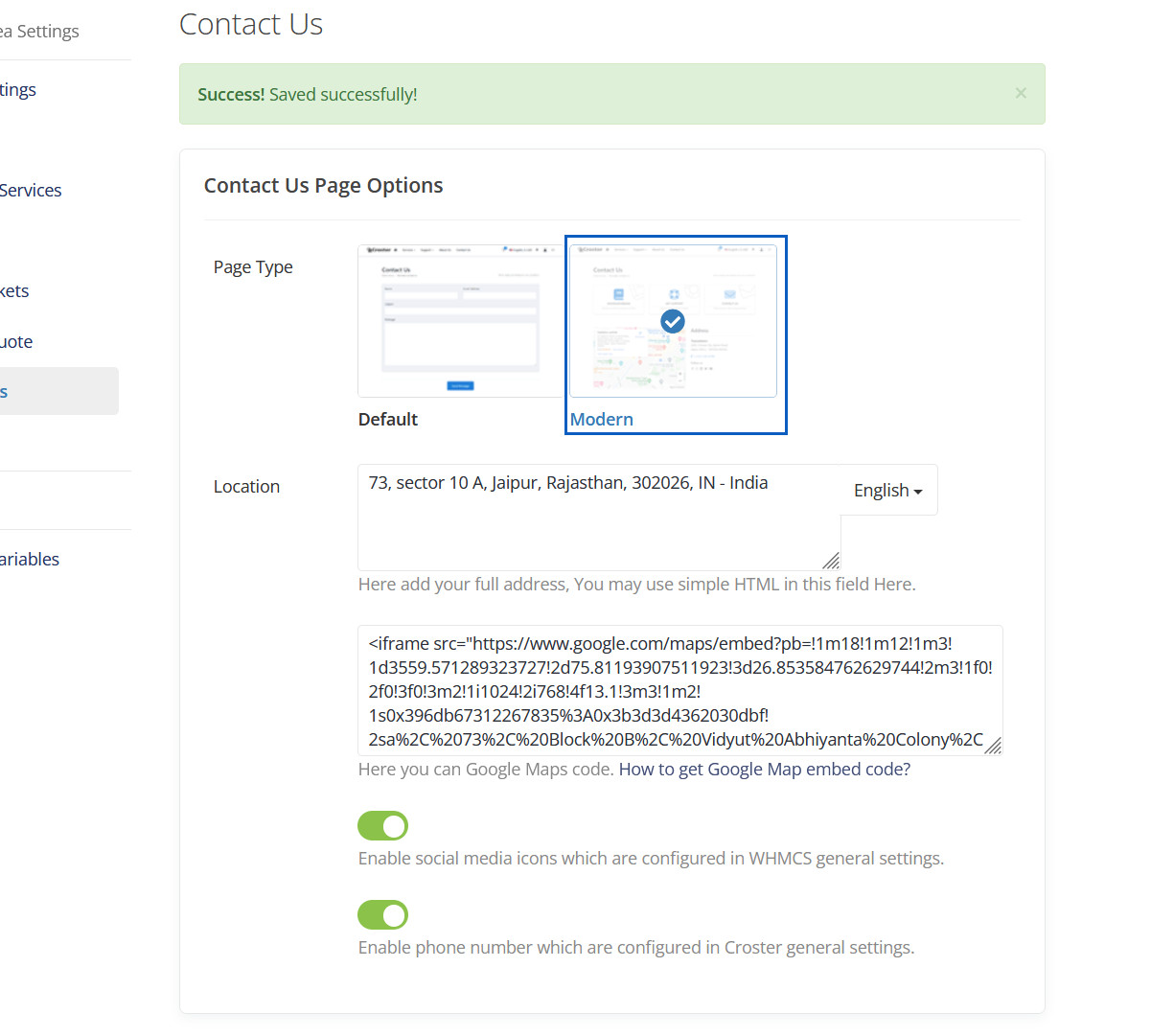Open the sidebar item ending in 'kets'
Image resolution: width=1151 pixels, height=1036 pixels.
15,290
